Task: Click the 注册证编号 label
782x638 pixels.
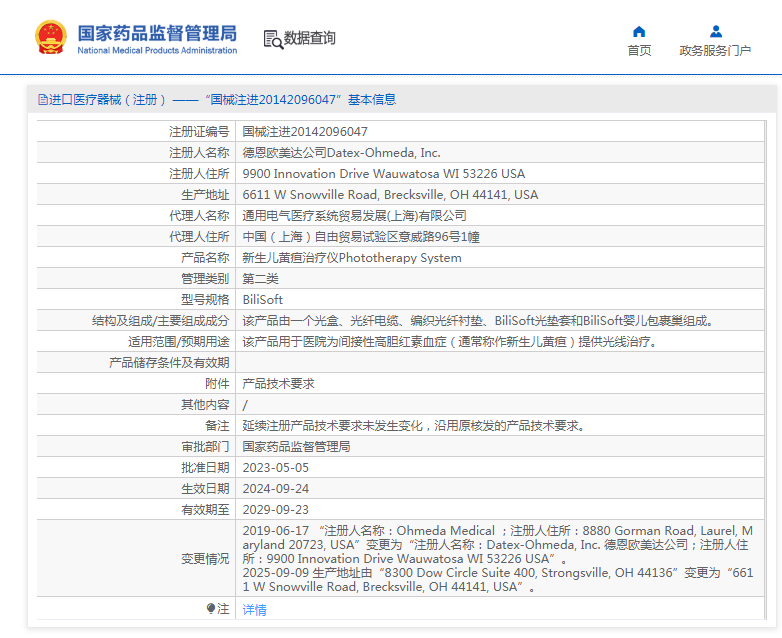Action: 199,132
